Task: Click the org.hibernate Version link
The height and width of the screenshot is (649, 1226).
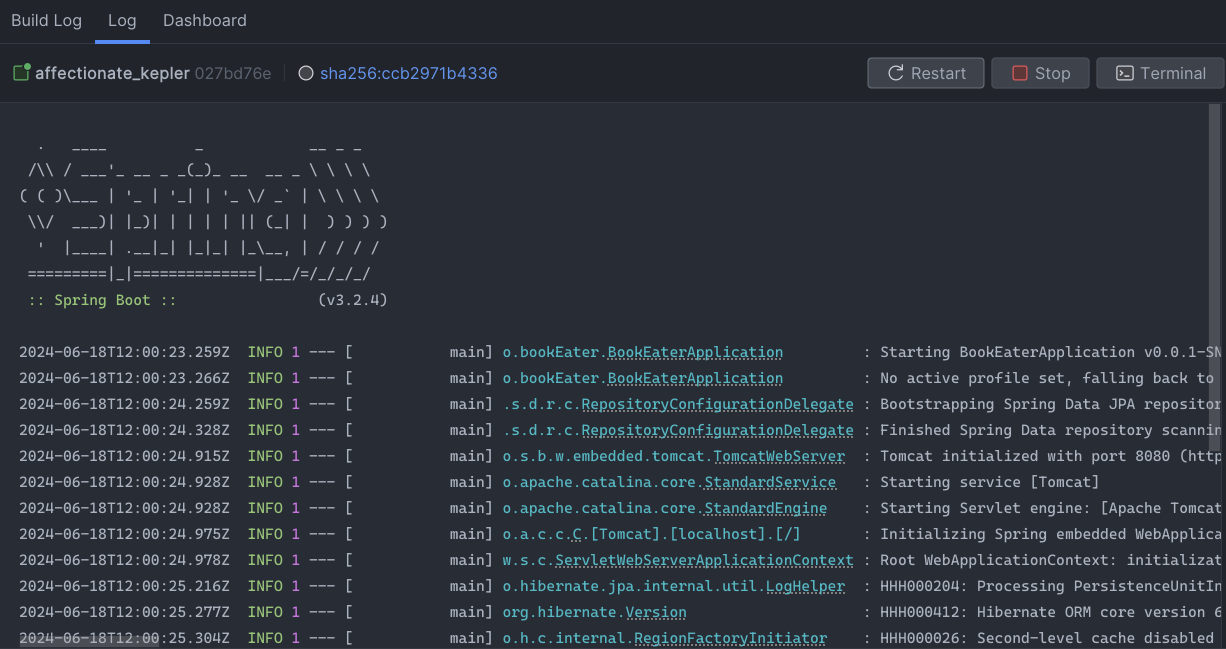Action: point(656,612)
